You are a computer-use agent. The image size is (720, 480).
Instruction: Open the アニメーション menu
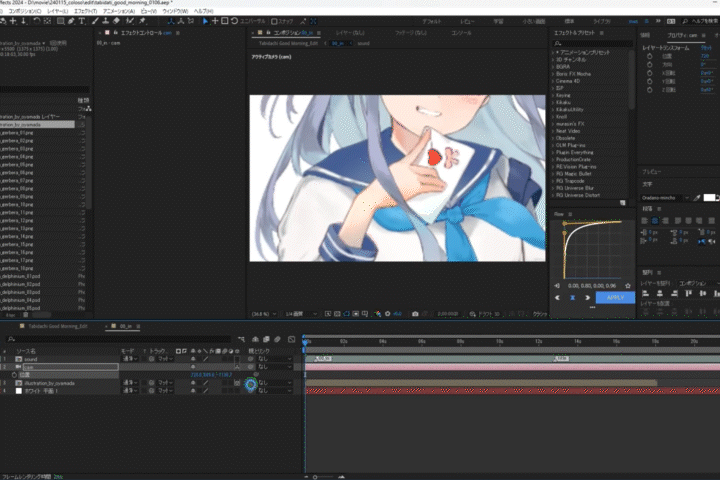pos(118,11)
